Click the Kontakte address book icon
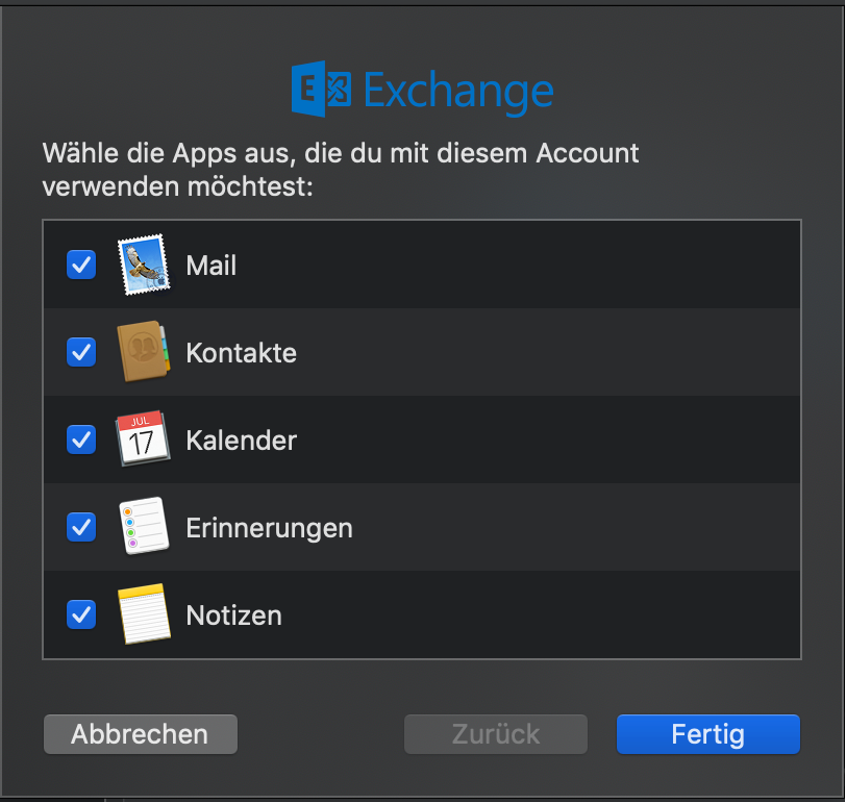Screen dimensions: 845x802 click(143, 352)
